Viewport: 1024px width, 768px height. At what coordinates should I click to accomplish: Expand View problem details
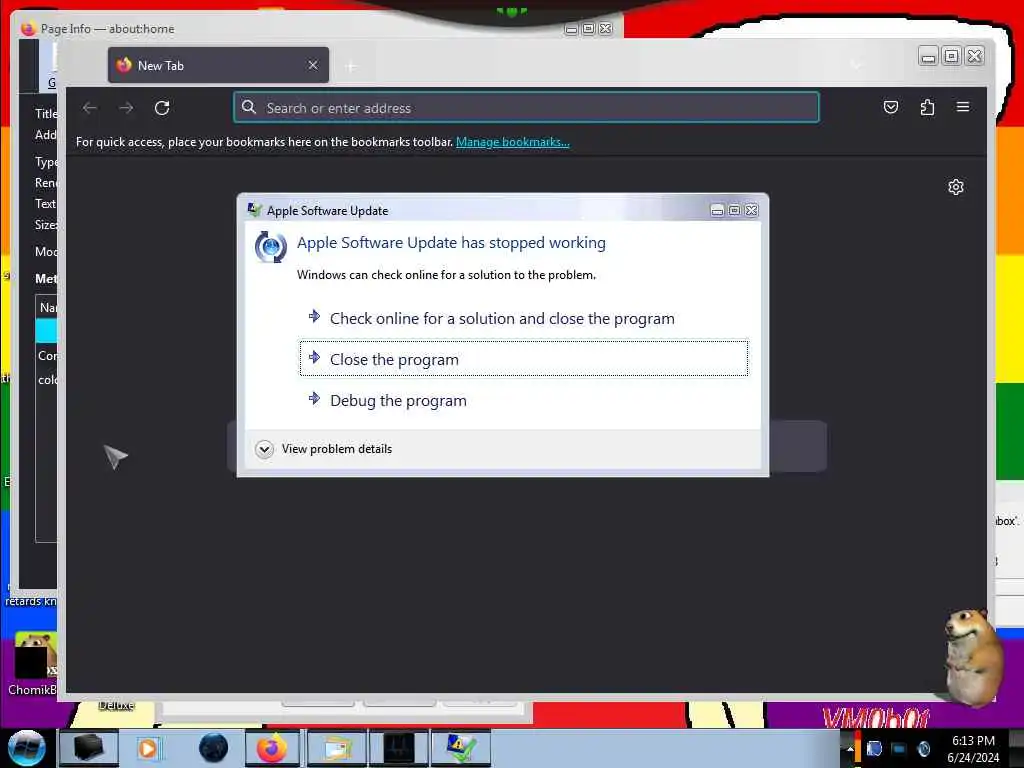(x=324, y=449)
